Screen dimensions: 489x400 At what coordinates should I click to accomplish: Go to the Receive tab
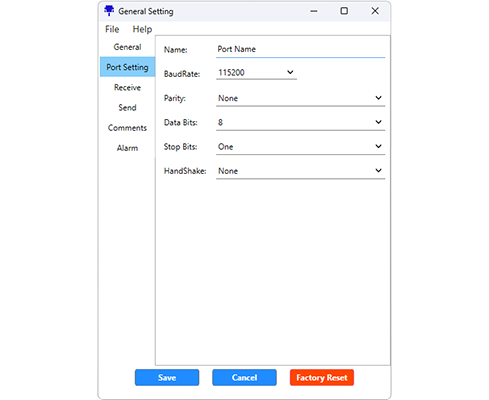click(x=127, y=87)
